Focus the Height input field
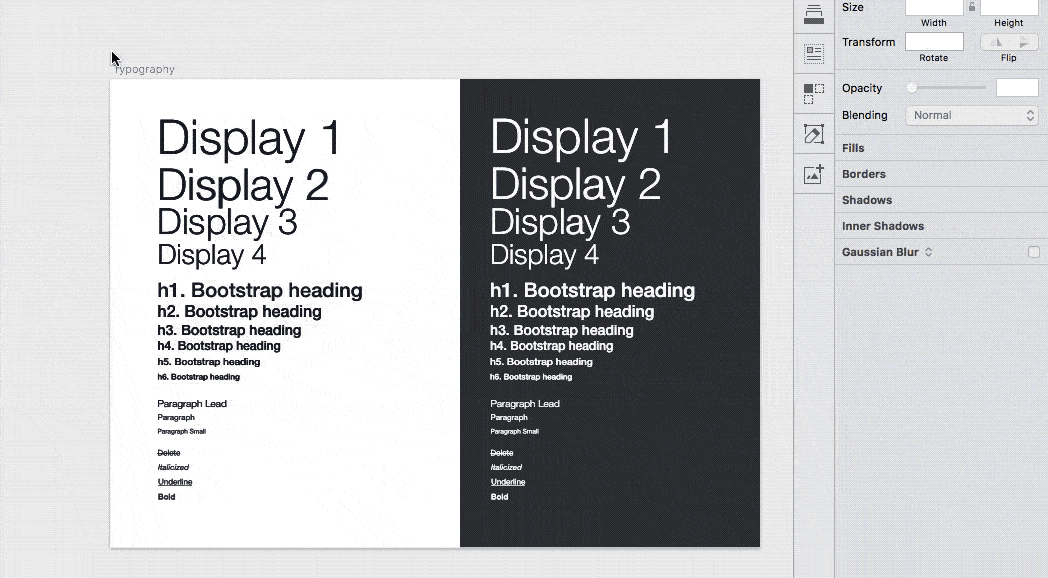This screenshot has height=578, width=1048. 1009,7
